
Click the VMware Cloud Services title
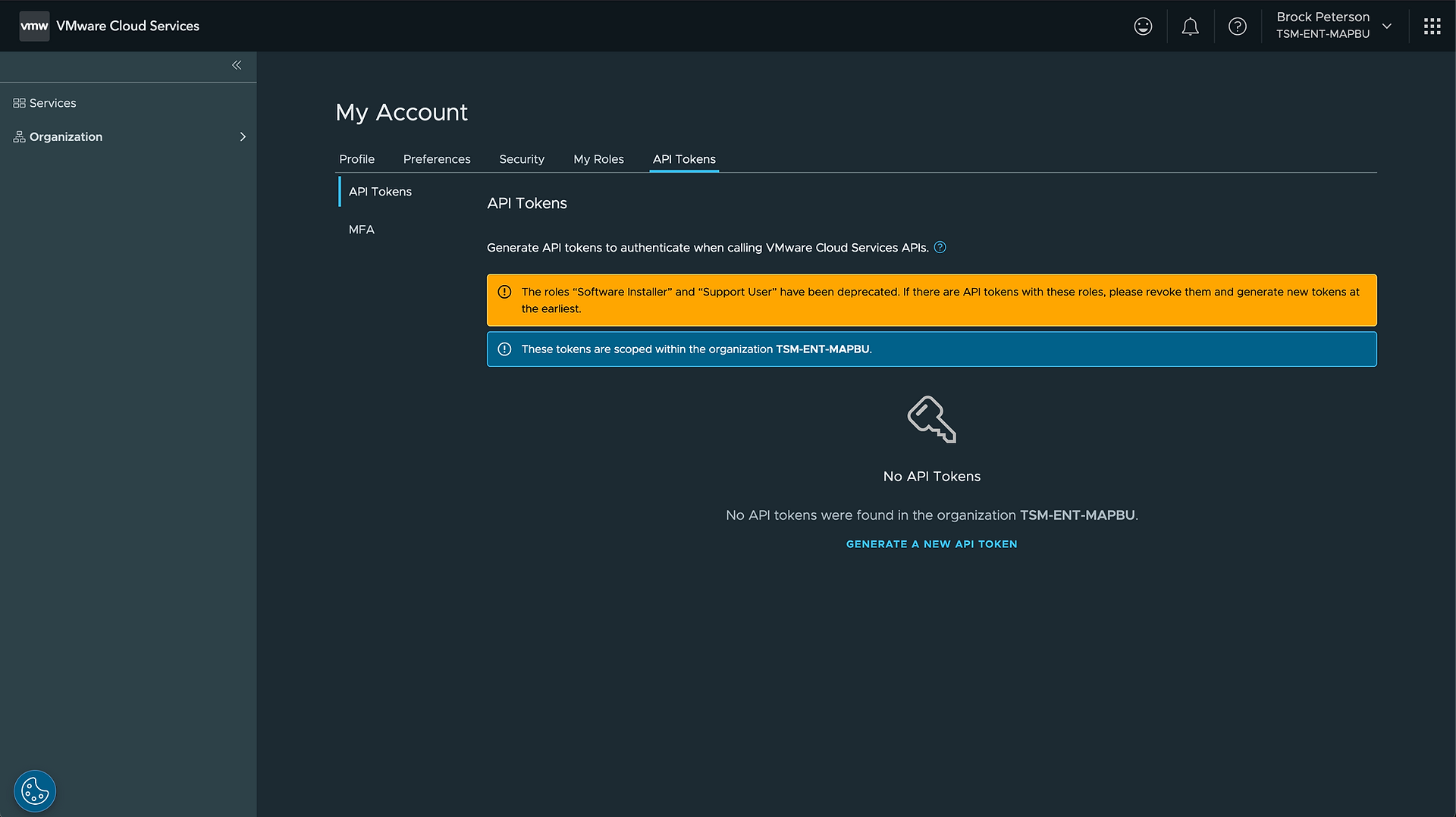point(127,26)
